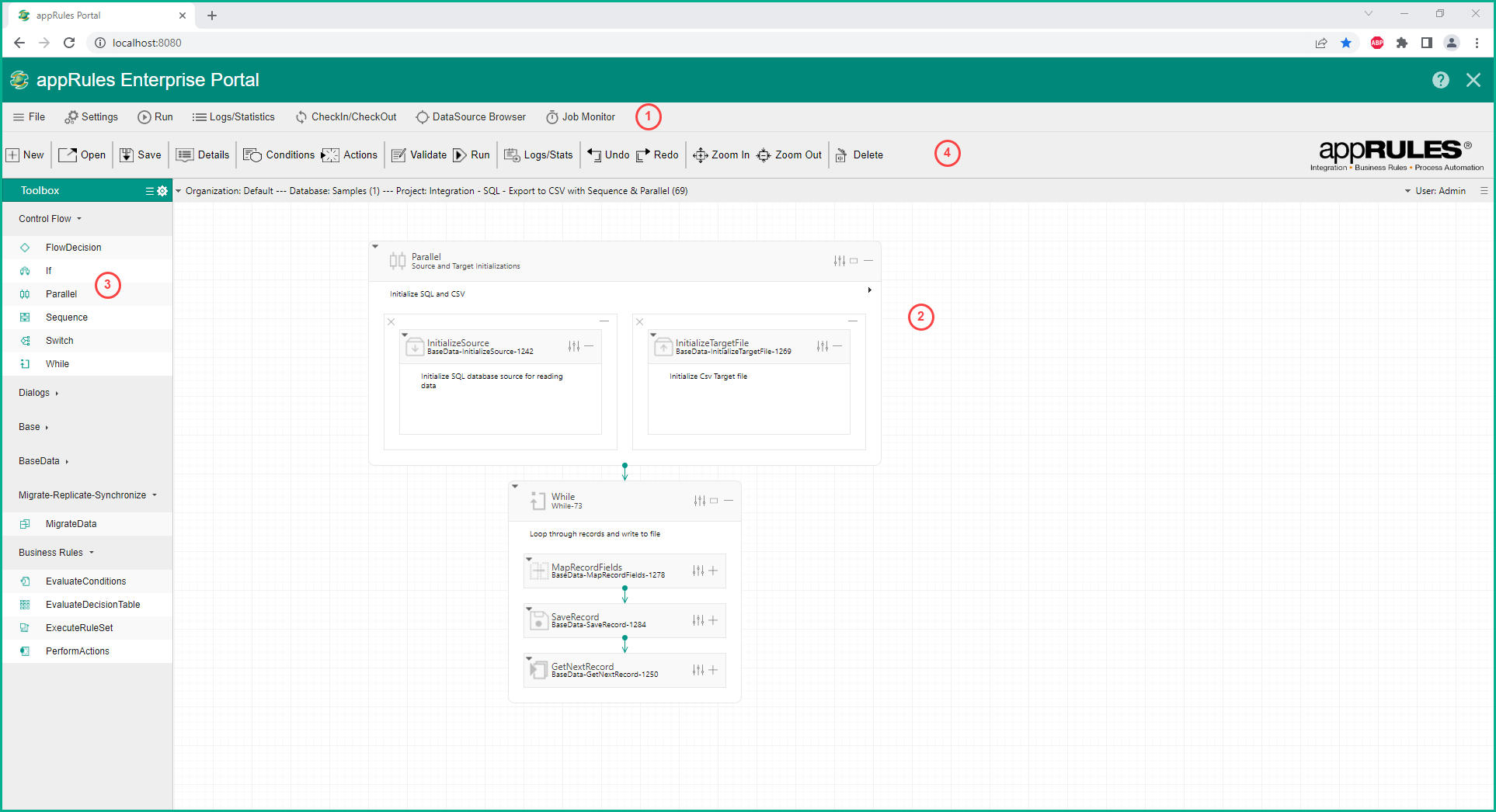Open the Job Monitor menu item

pyautogui.click(x=580, y=117)
